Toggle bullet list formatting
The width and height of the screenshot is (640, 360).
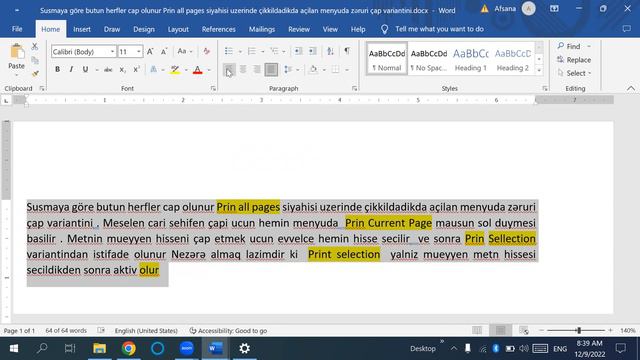(x=229, y=51)
